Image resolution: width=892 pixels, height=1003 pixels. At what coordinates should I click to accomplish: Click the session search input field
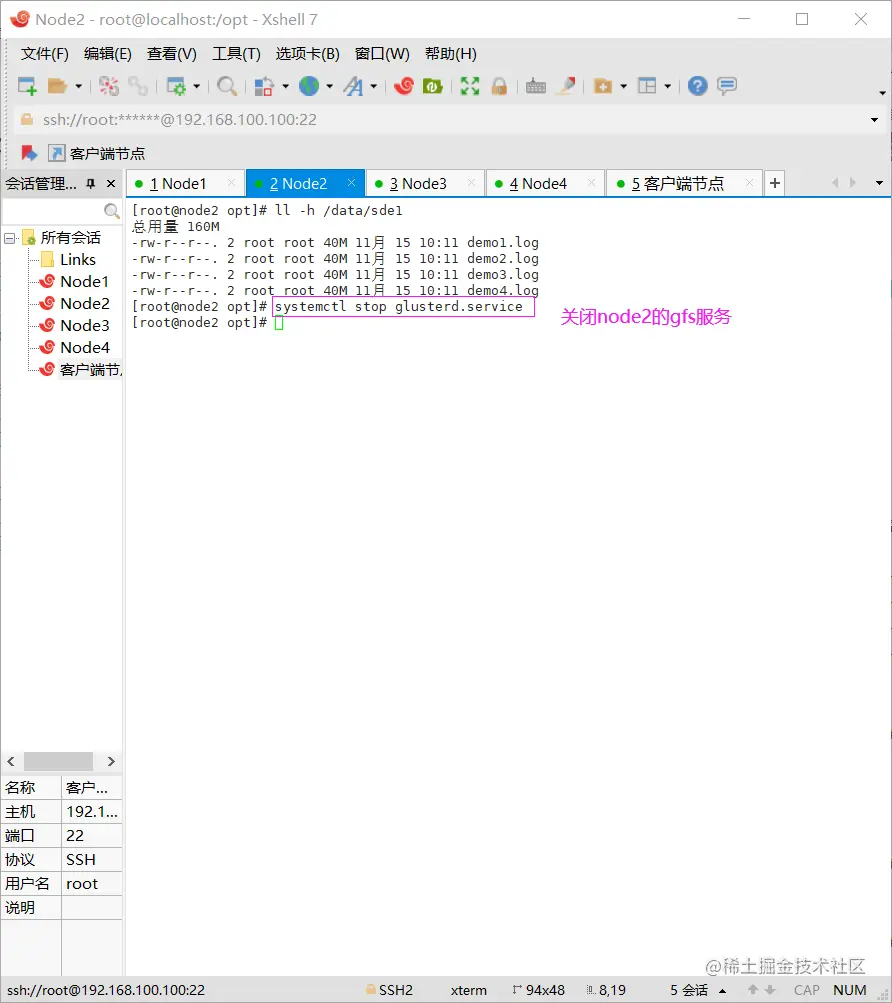pos(52,210)
